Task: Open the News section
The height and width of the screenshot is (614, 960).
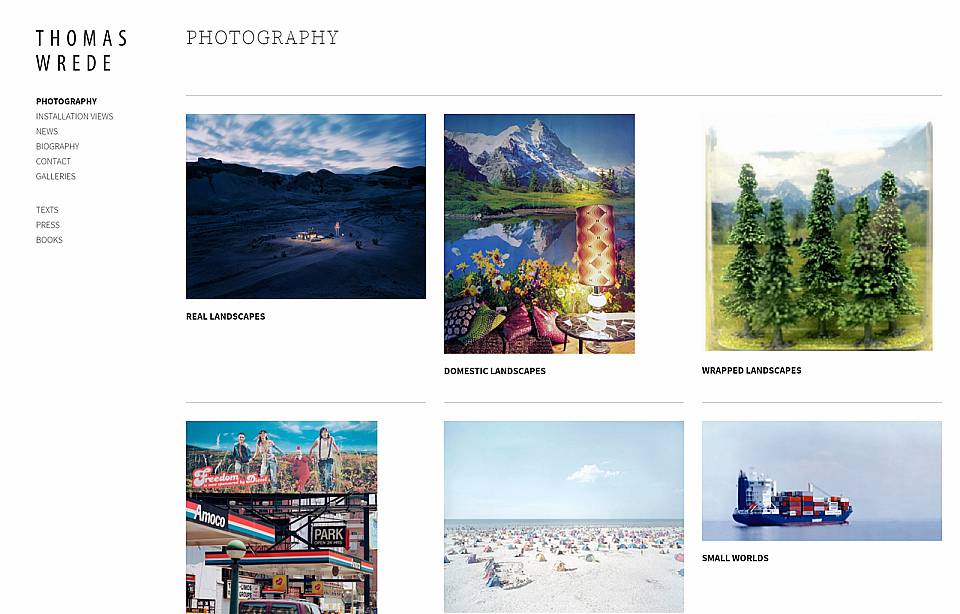Action: click(x=47, y=131)
